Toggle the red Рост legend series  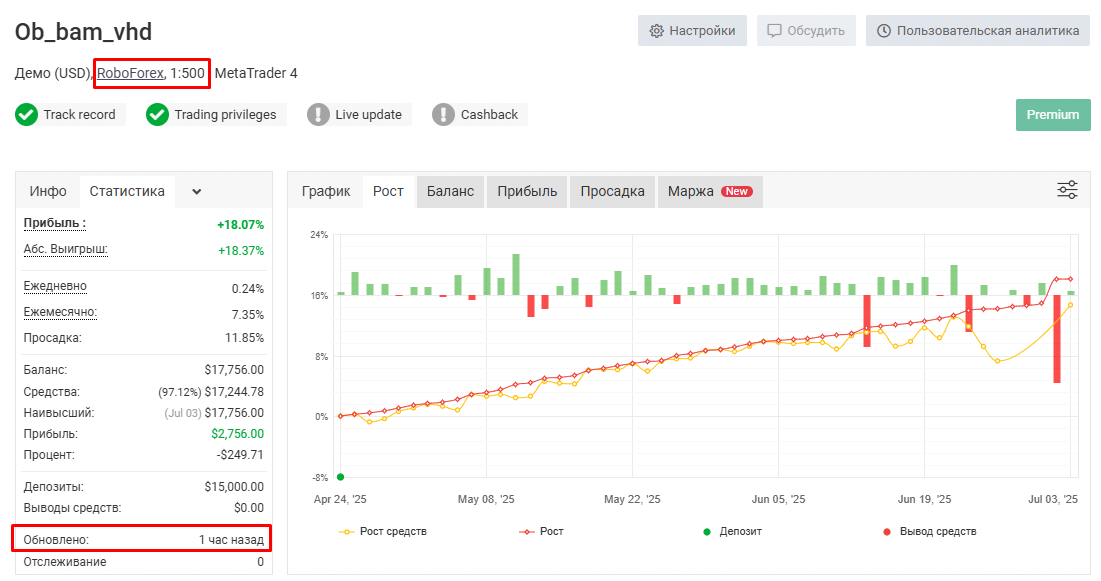(541, 532)
